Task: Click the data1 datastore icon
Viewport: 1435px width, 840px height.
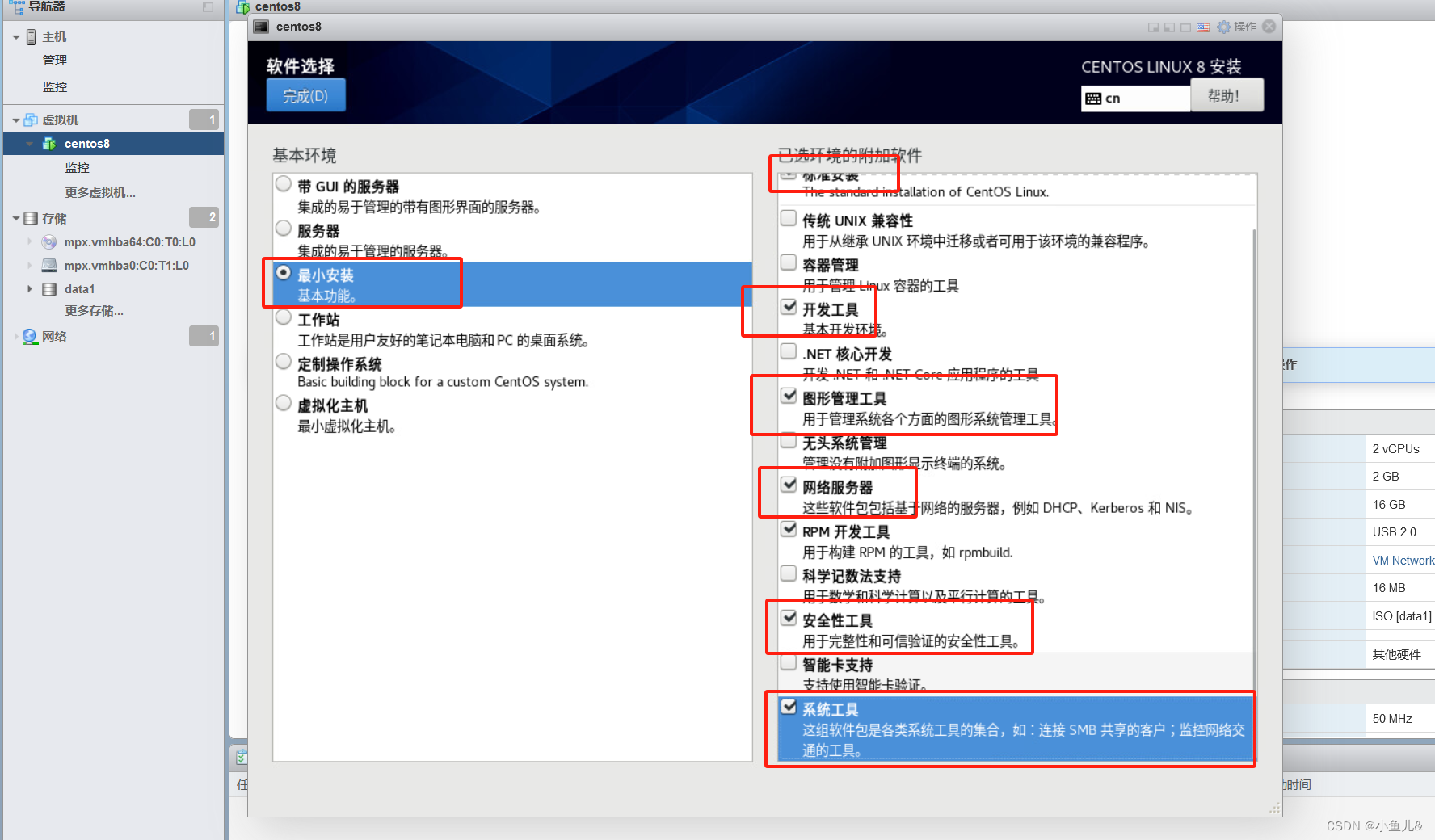Action: coord(49,289)
